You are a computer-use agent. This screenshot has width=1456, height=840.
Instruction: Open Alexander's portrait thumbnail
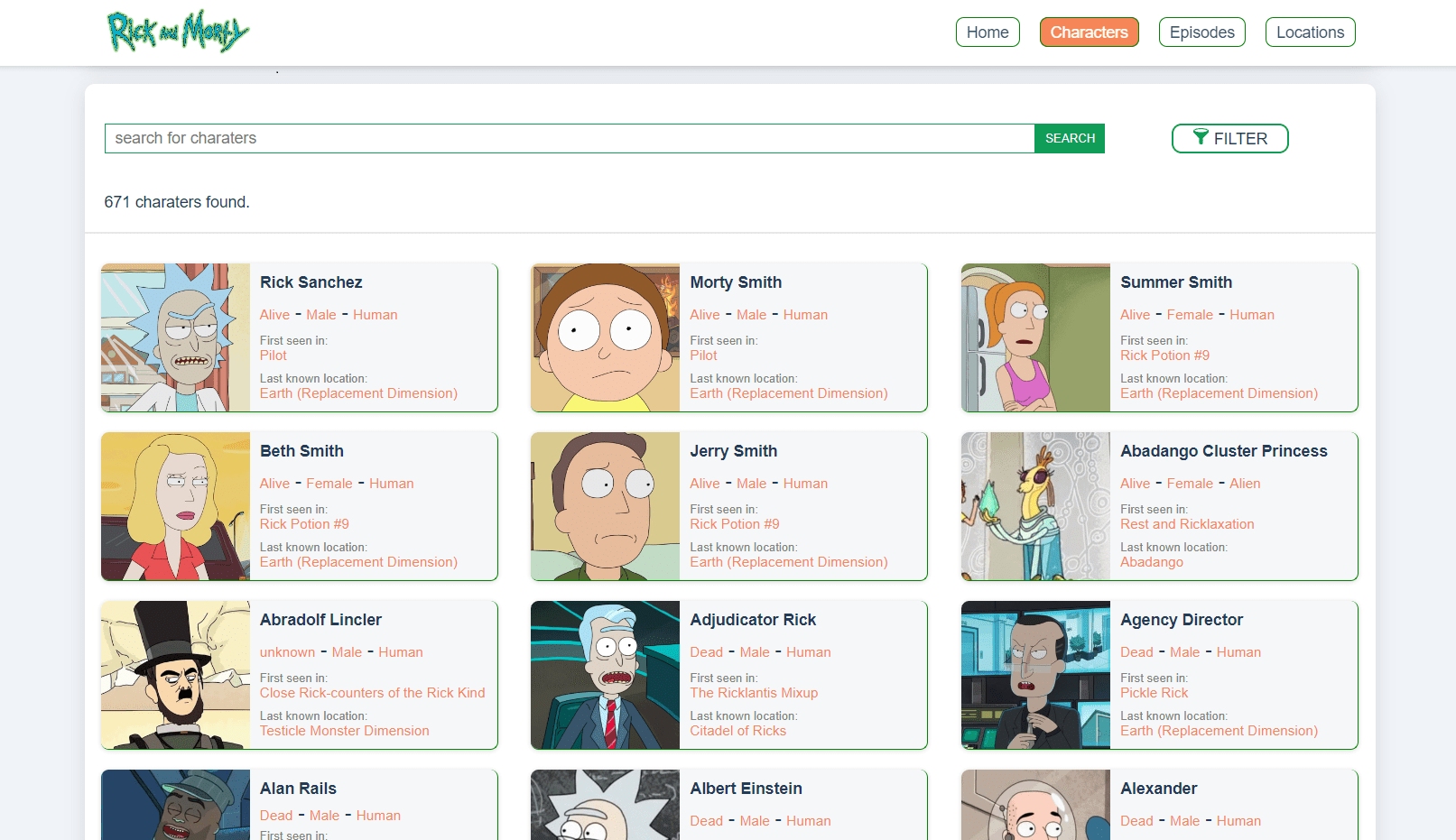point(1035,805)
